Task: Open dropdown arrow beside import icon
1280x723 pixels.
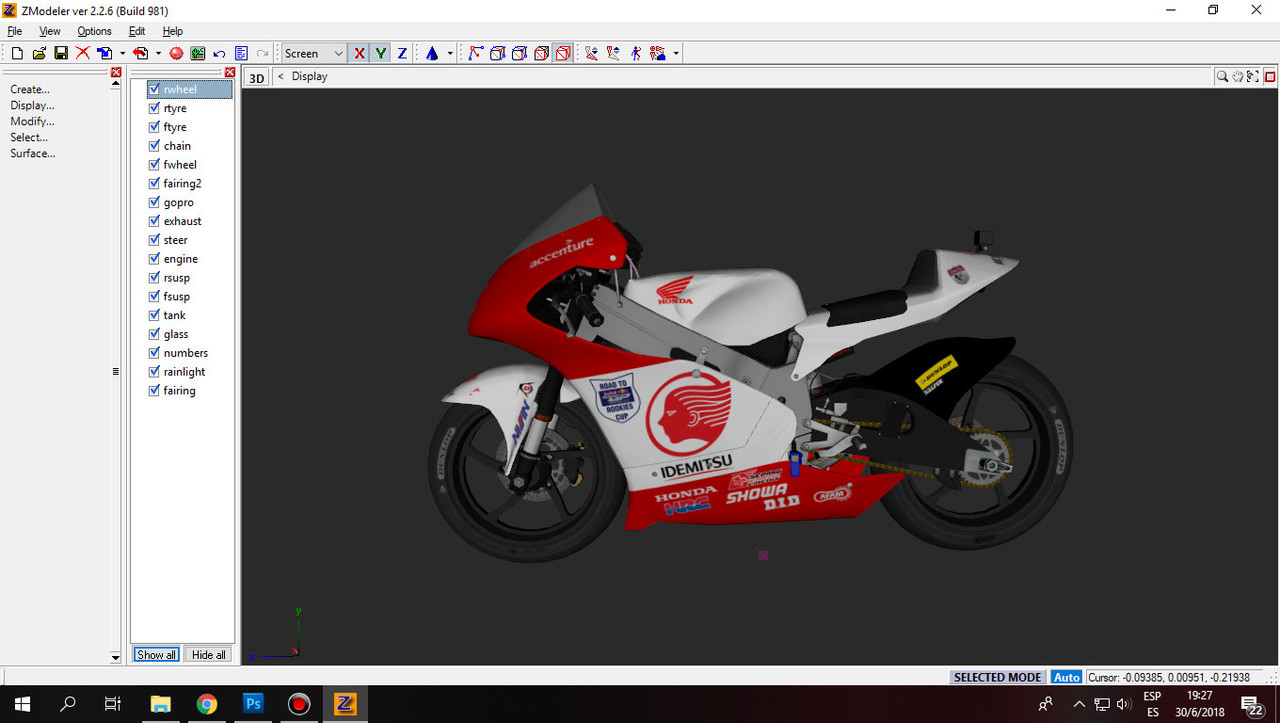Action: 122,53
